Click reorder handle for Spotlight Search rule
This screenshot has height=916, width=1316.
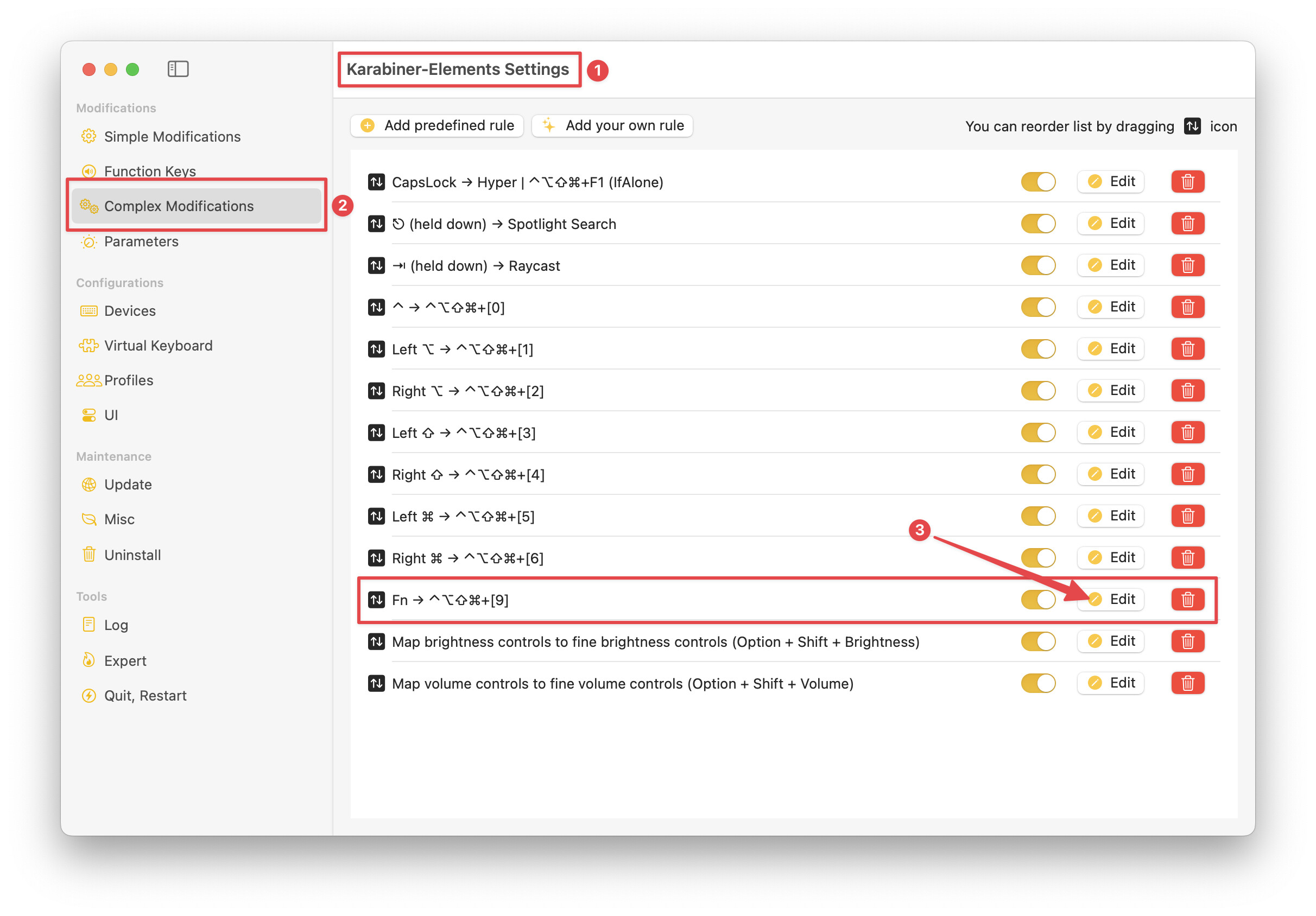pyautogui.click(x=376, y=224)
